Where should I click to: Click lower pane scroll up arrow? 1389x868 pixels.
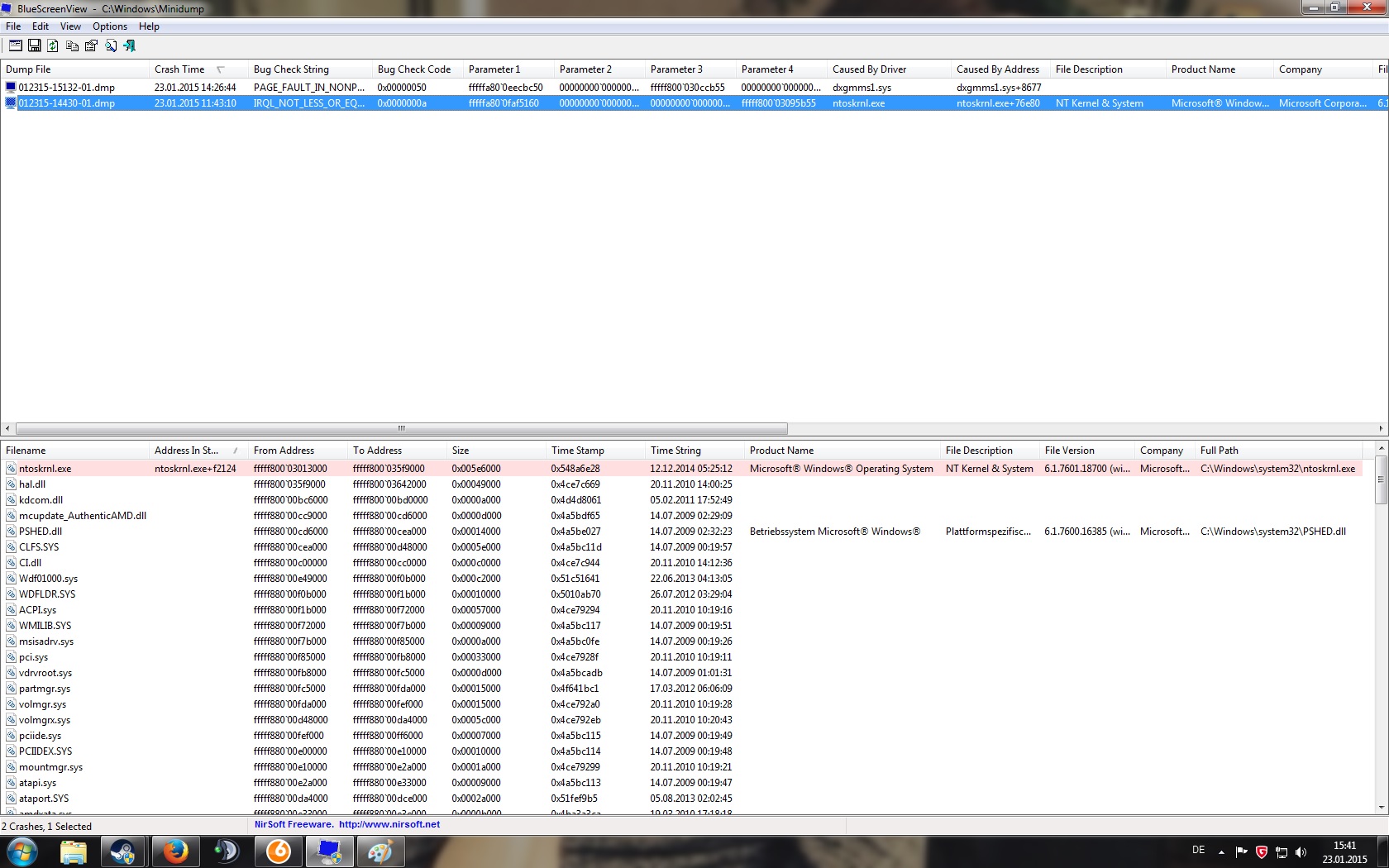click(x=1381, y=448)
